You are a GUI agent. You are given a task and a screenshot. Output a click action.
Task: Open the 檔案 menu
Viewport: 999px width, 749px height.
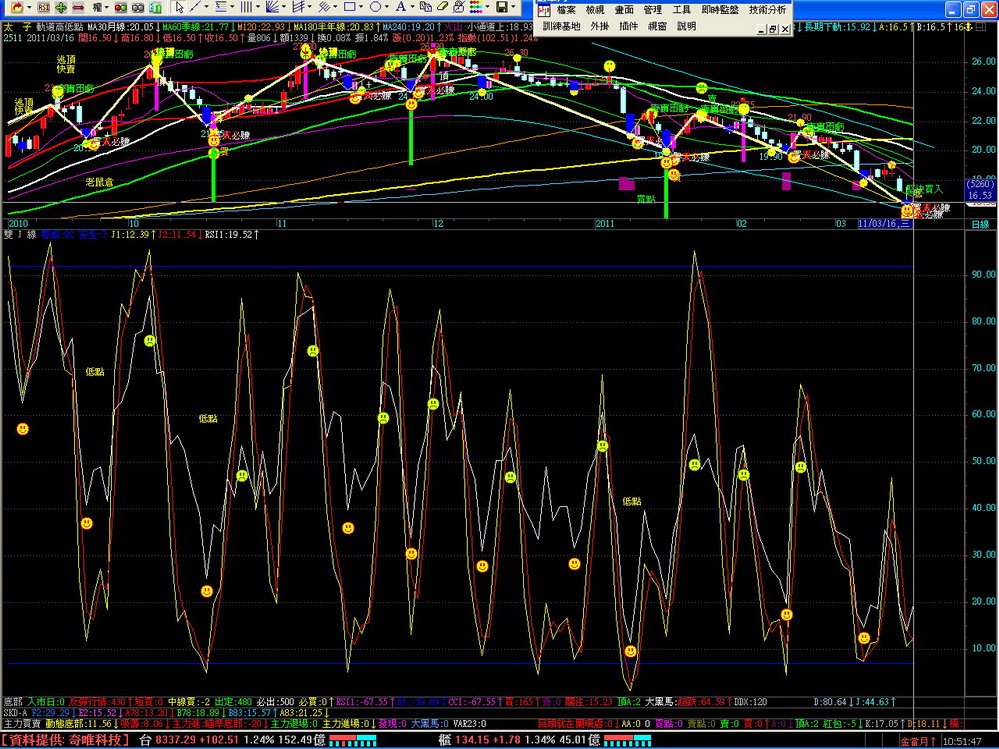click(566, 9)
